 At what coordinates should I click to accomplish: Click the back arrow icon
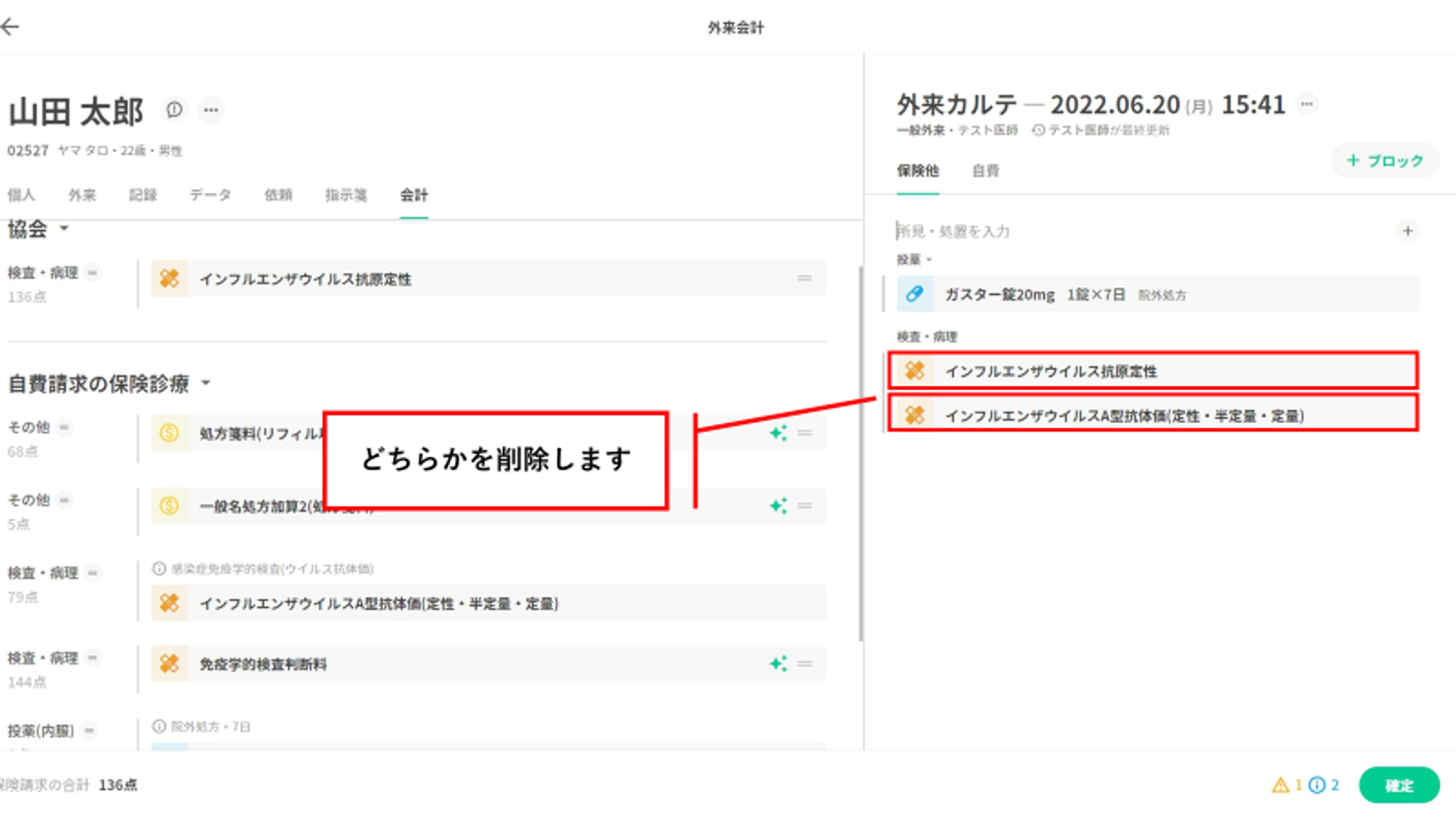[10, 27]
